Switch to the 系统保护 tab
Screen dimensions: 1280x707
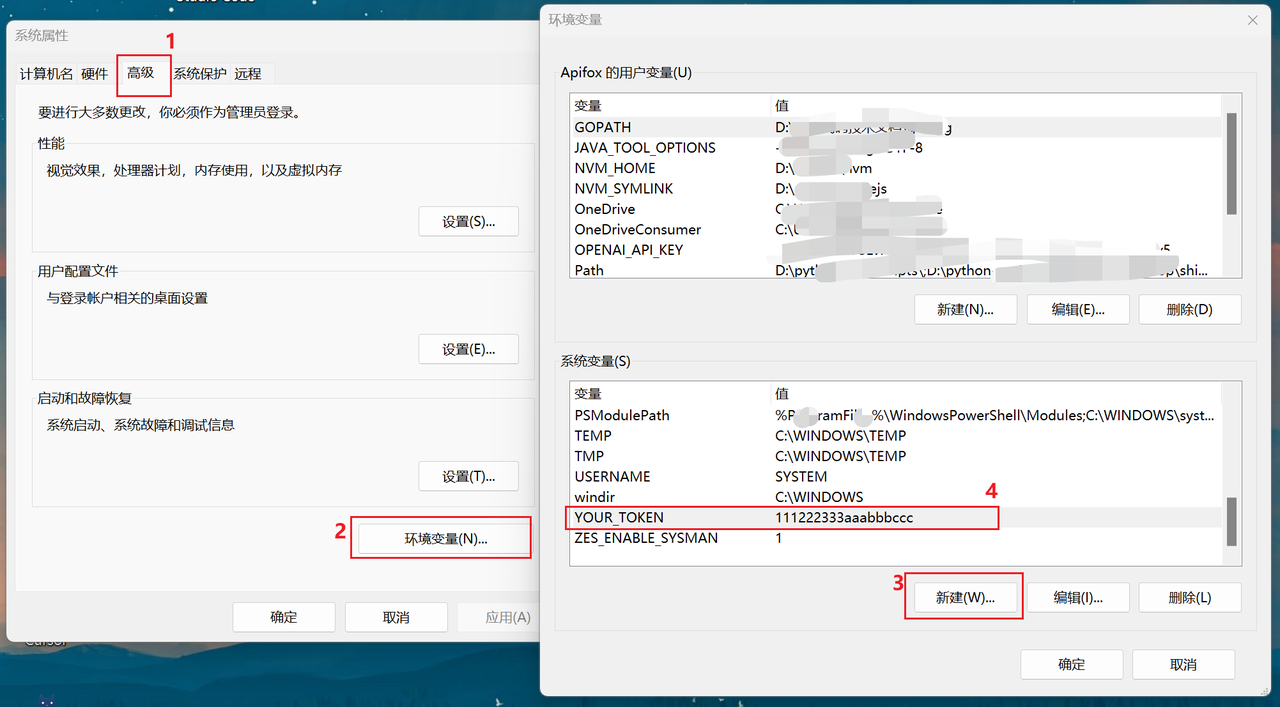(200, 73)
